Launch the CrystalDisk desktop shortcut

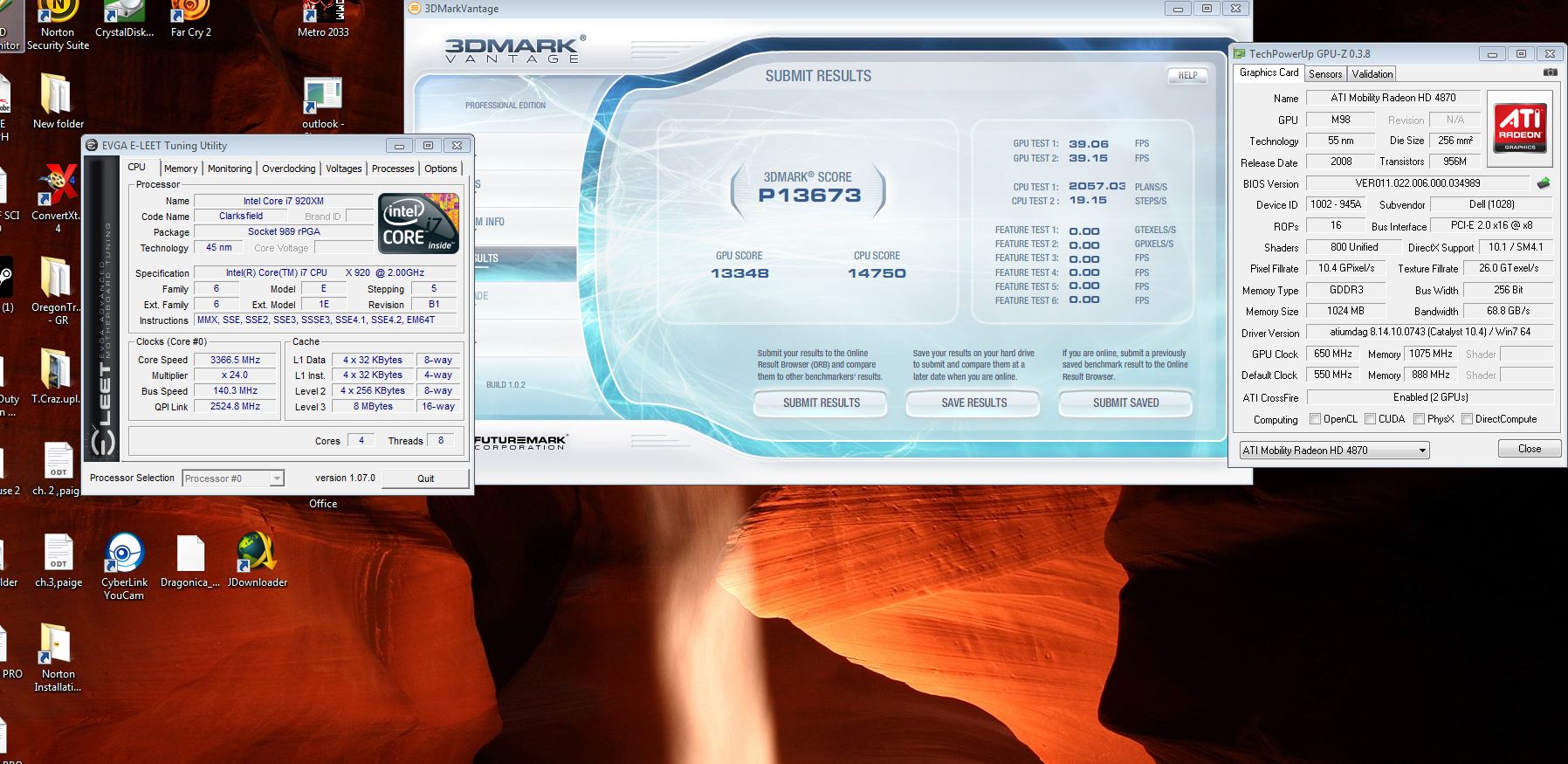[124, 21]
